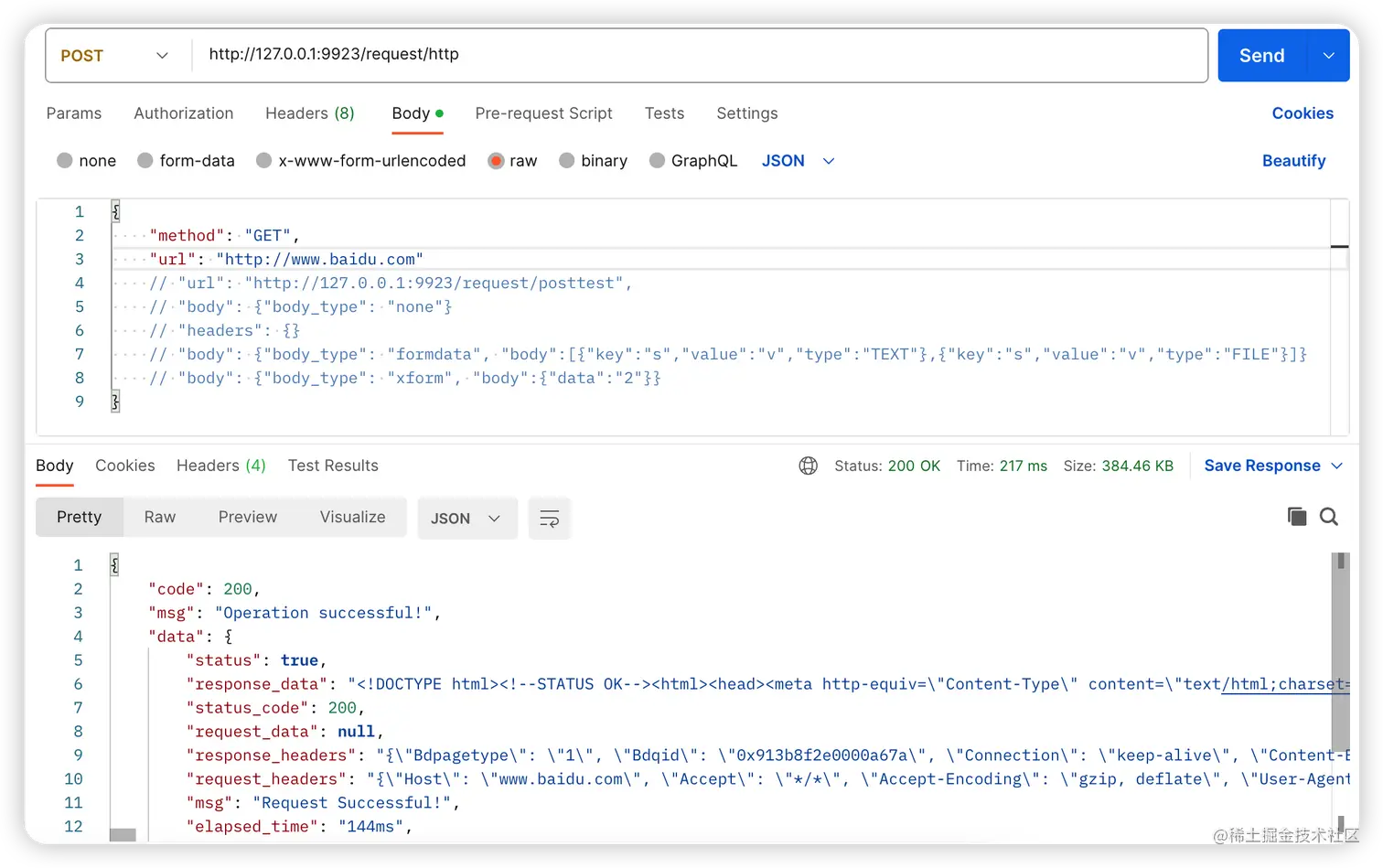
Task: Switch to the Test Results tab
Action: tap(333, 466)
